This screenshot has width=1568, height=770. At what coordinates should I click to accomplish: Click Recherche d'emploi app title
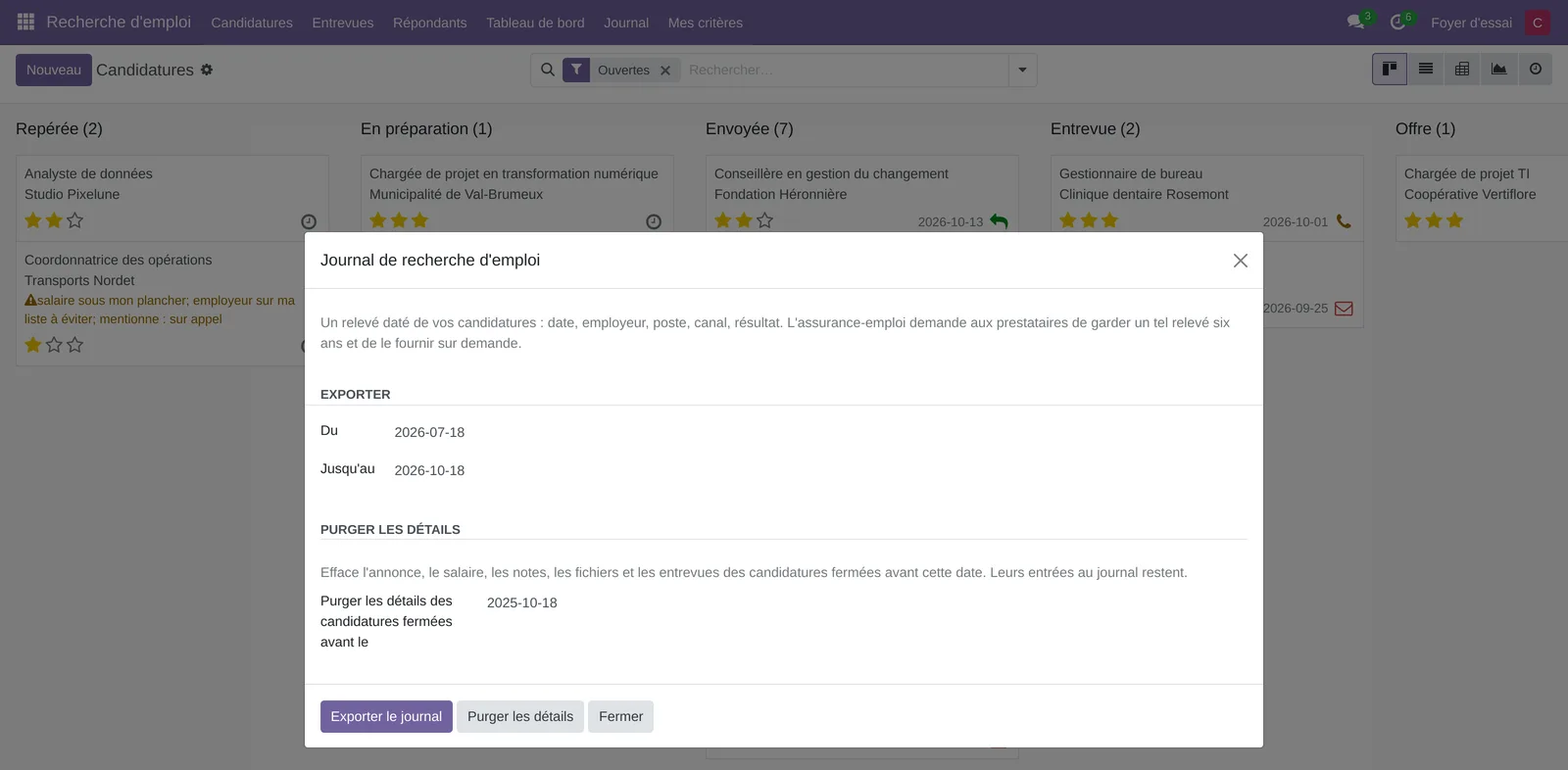coord(119,22)
